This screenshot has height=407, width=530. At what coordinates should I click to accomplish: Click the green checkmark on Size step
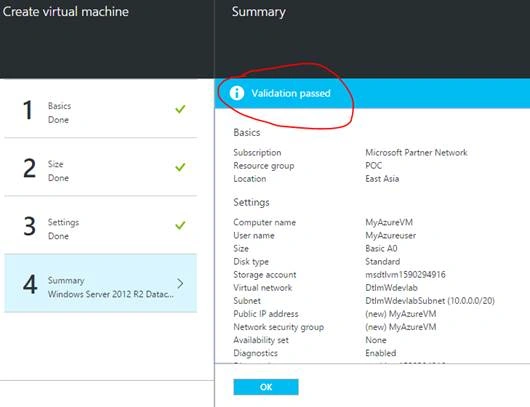[x=180, y=167]
